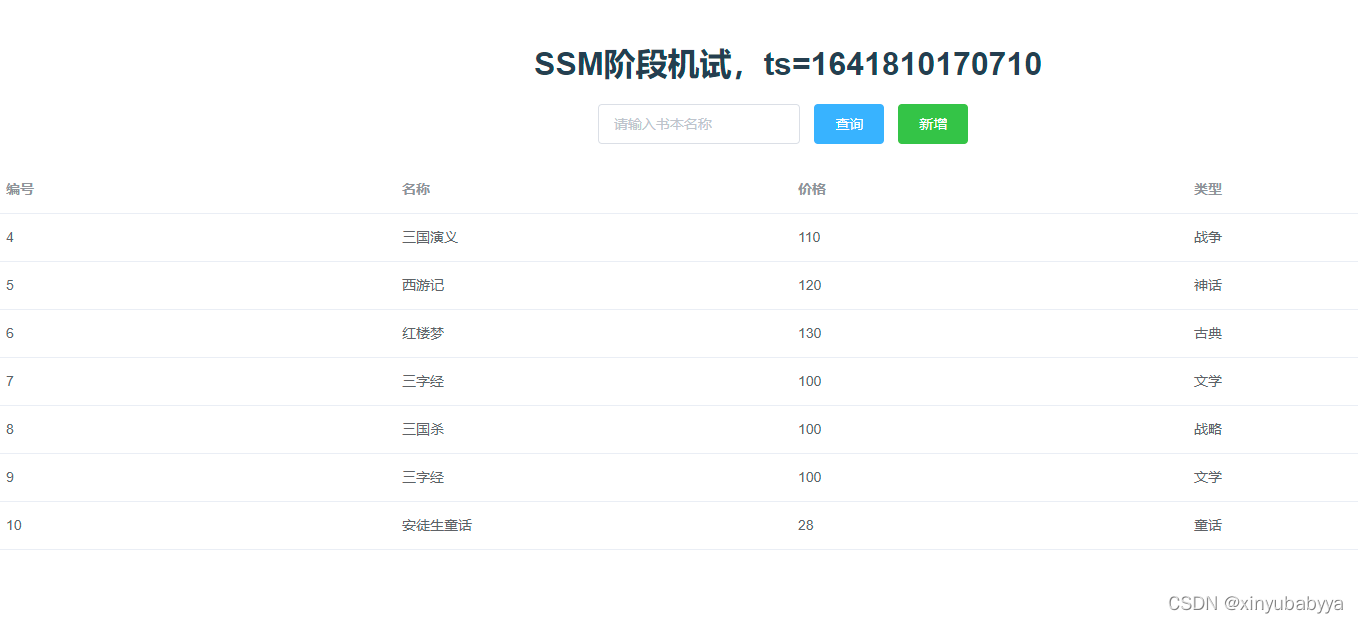Image resolution: width=1358 pixels, height=623 pixels.
Task: Click the 价格 column header
Action: 812,189
